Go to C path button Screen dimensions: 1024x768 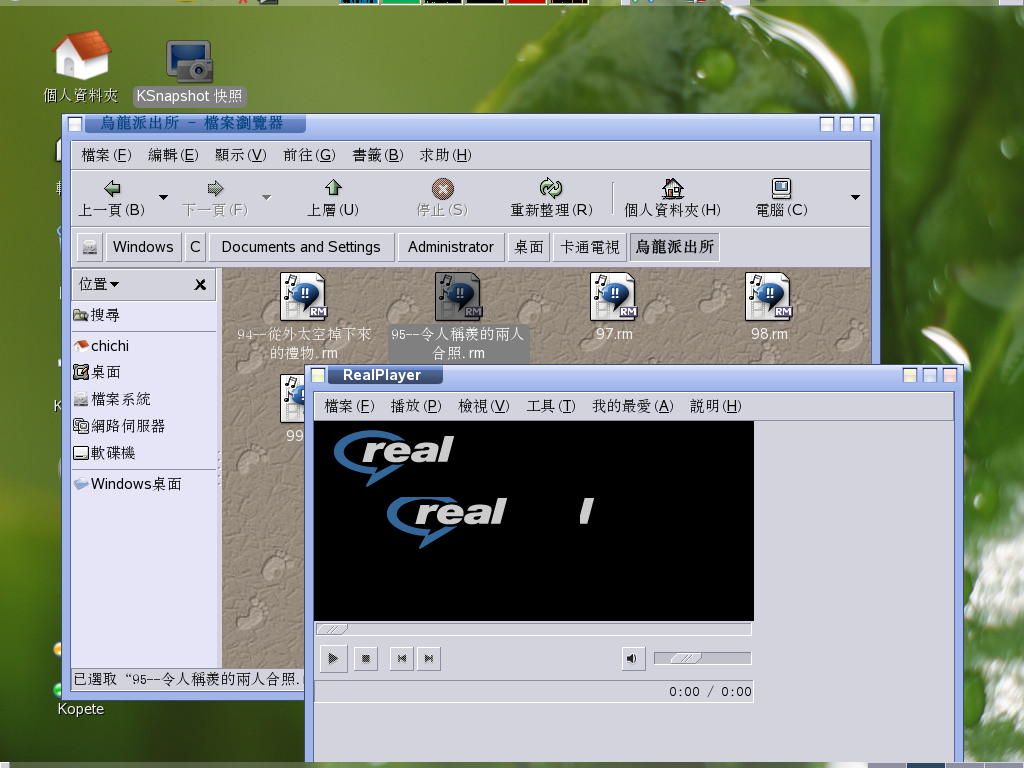[x=195, y=247]
